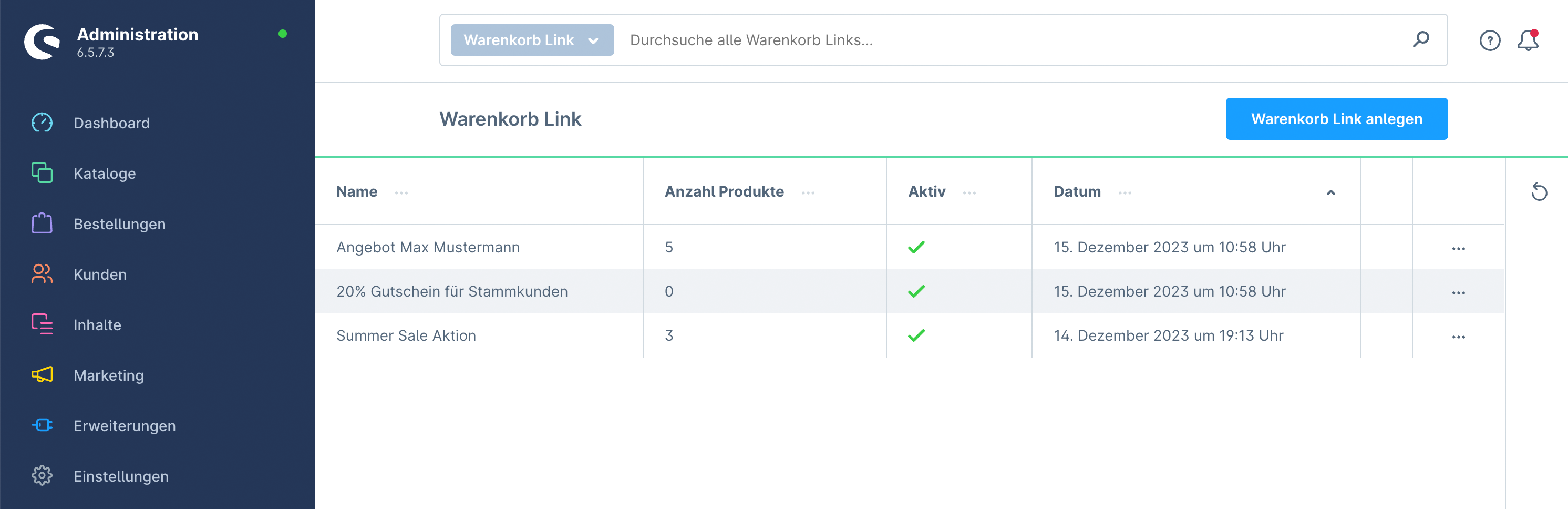1568x509 pixels.
Task: Click the Kataloge icon
Action: 42,173
